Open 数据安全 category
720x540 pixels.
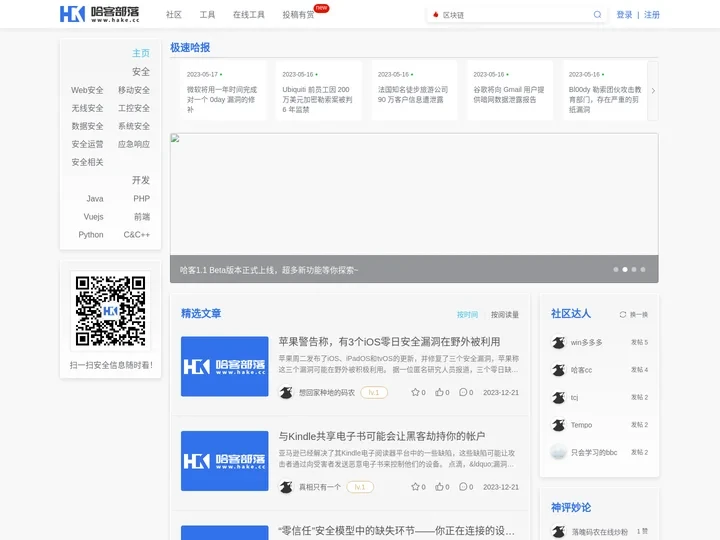click(x=87, y=126)
